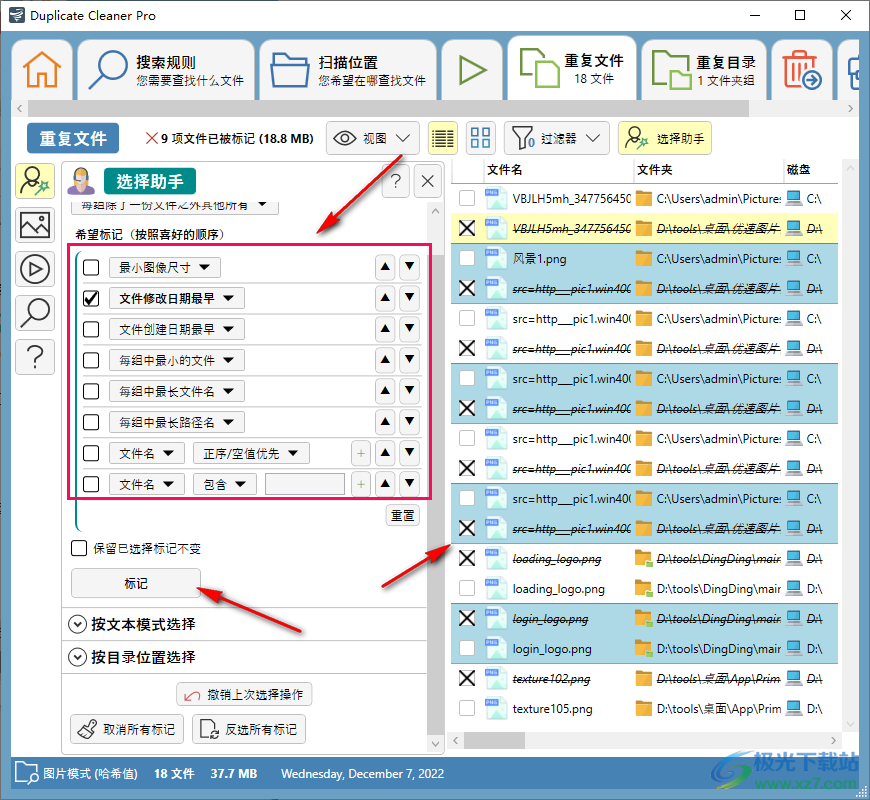Go to the Home tab icon
Image resolution: width=870 pixels, height=800 pixels.
tap(42, 70)
